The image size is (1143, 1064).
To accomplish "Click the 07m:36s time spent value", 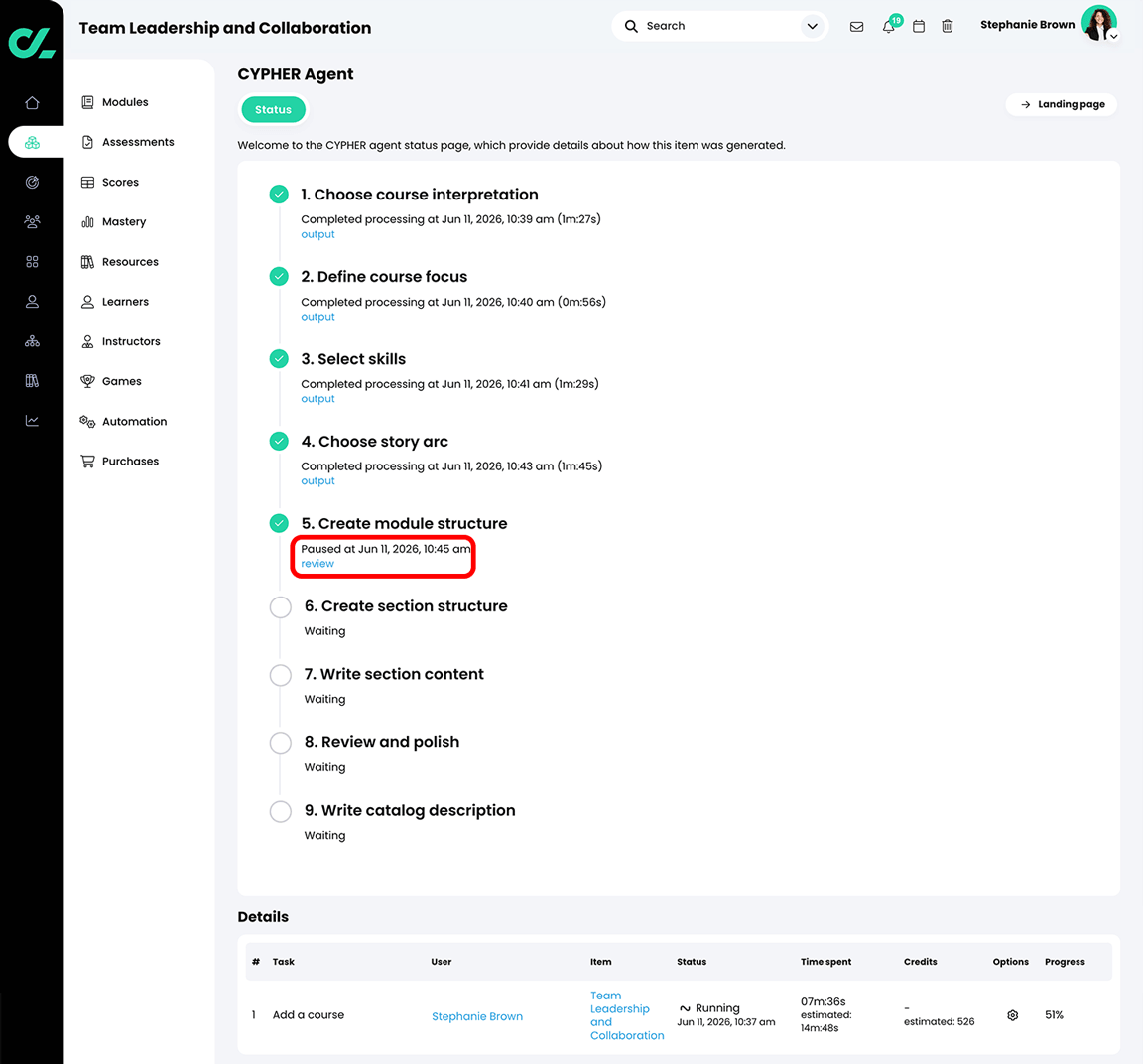I will (823, 1002).
